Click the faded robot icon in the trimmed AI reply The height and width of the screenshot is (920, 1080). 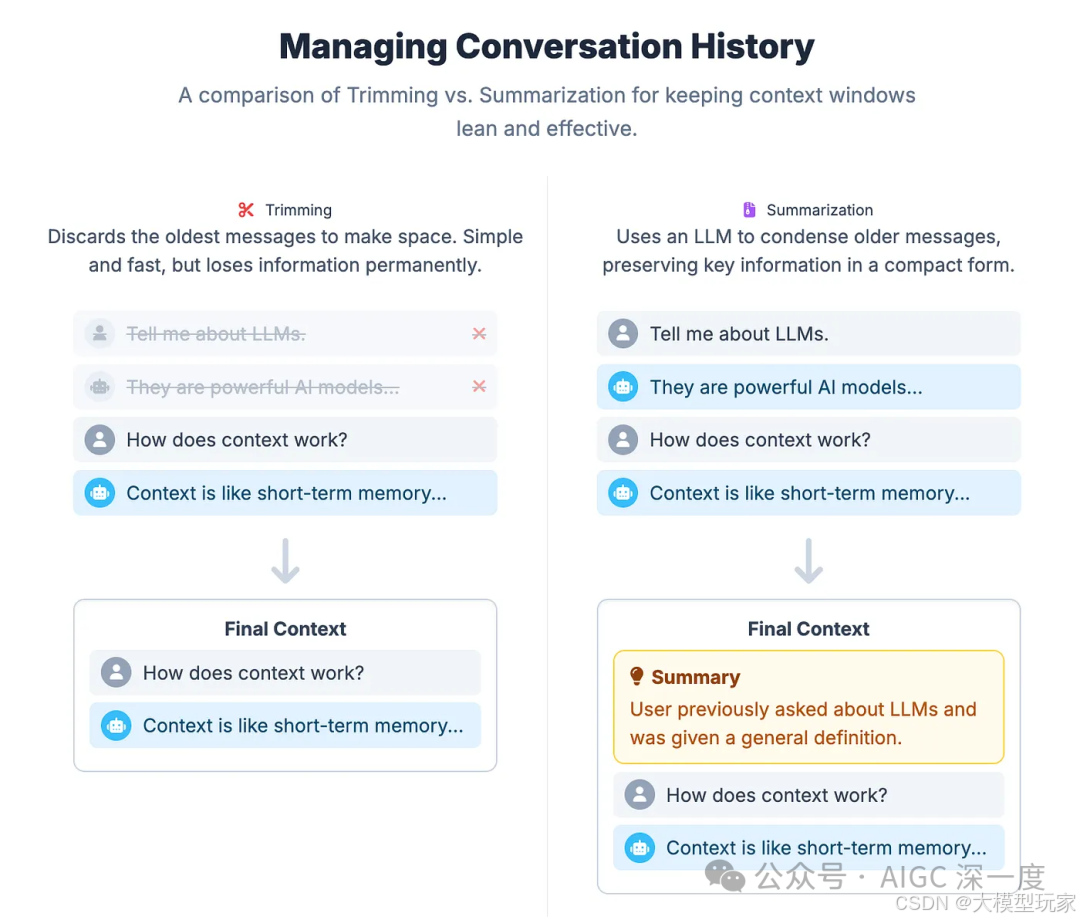coord(100,387)
